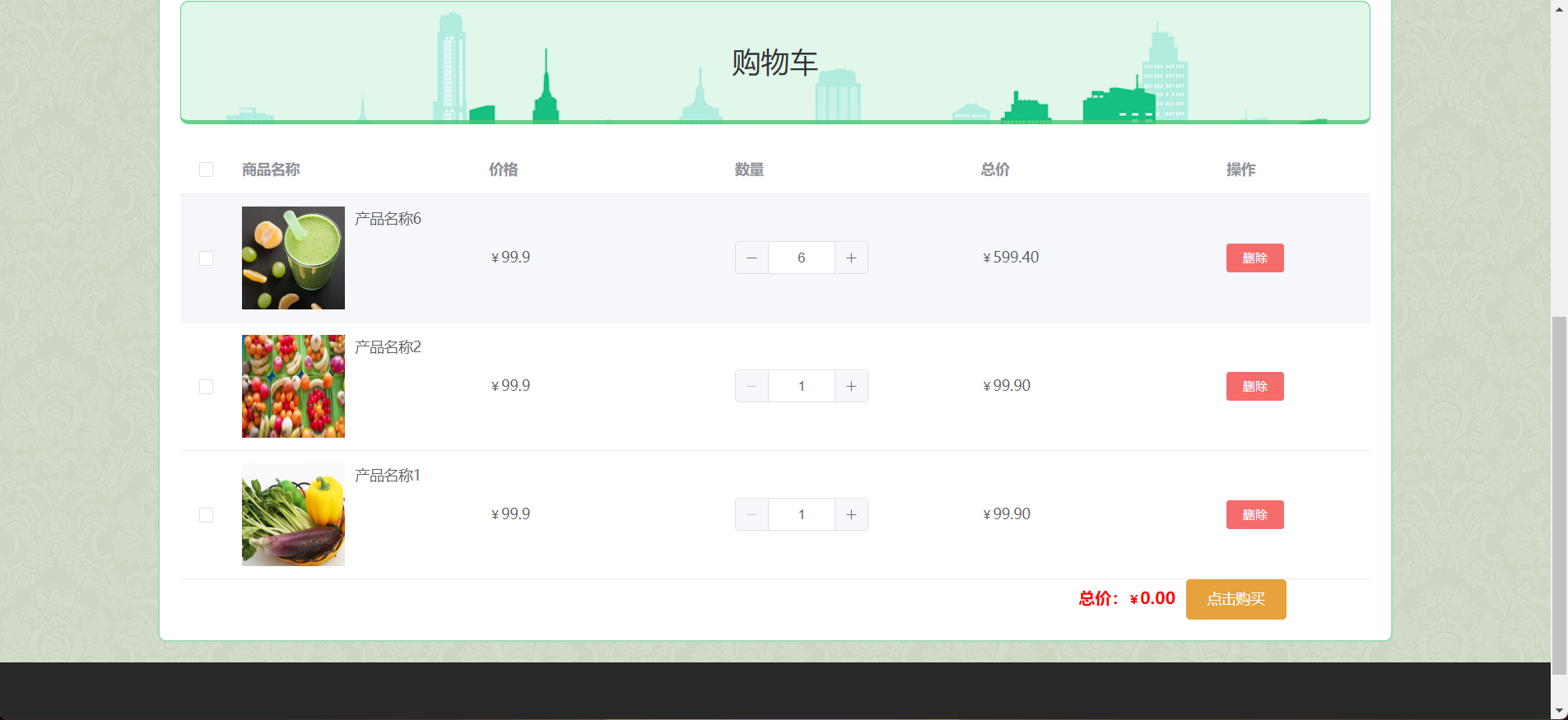1568x720 pixels.
Task: Decrease quantity of 产品名称6 with minus
Action: tap(751, 258)
